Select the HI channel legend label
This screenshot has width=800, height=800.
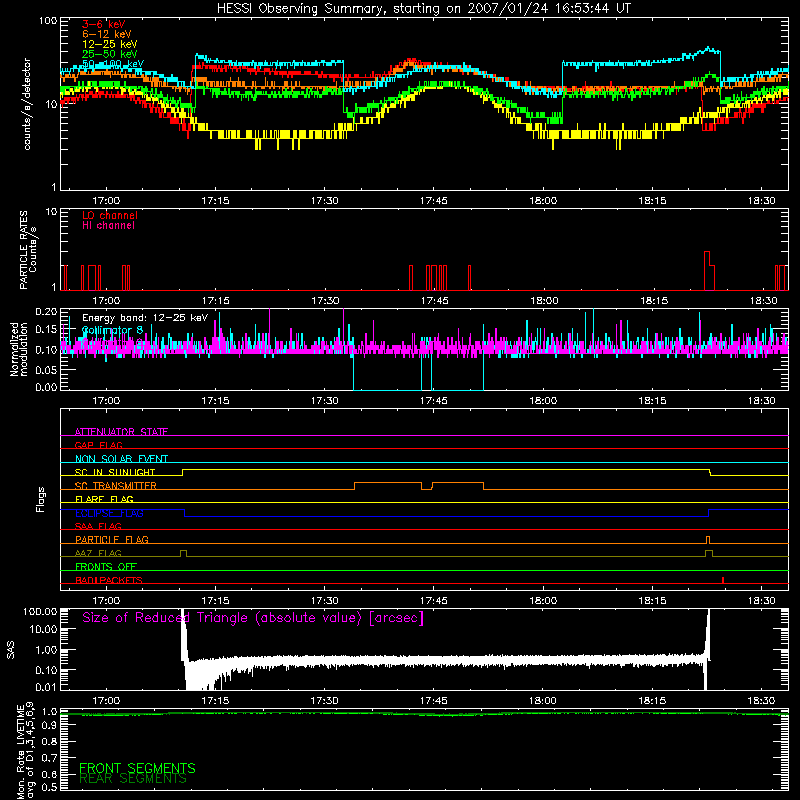coord(108,226)
